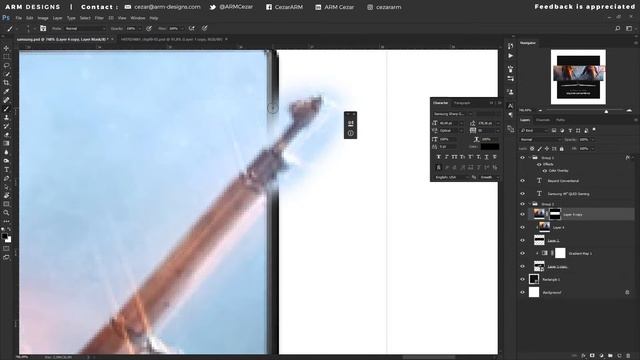Screen dimensions: 640x360
Task: Switch to the Paths tab
Action: 560,120
